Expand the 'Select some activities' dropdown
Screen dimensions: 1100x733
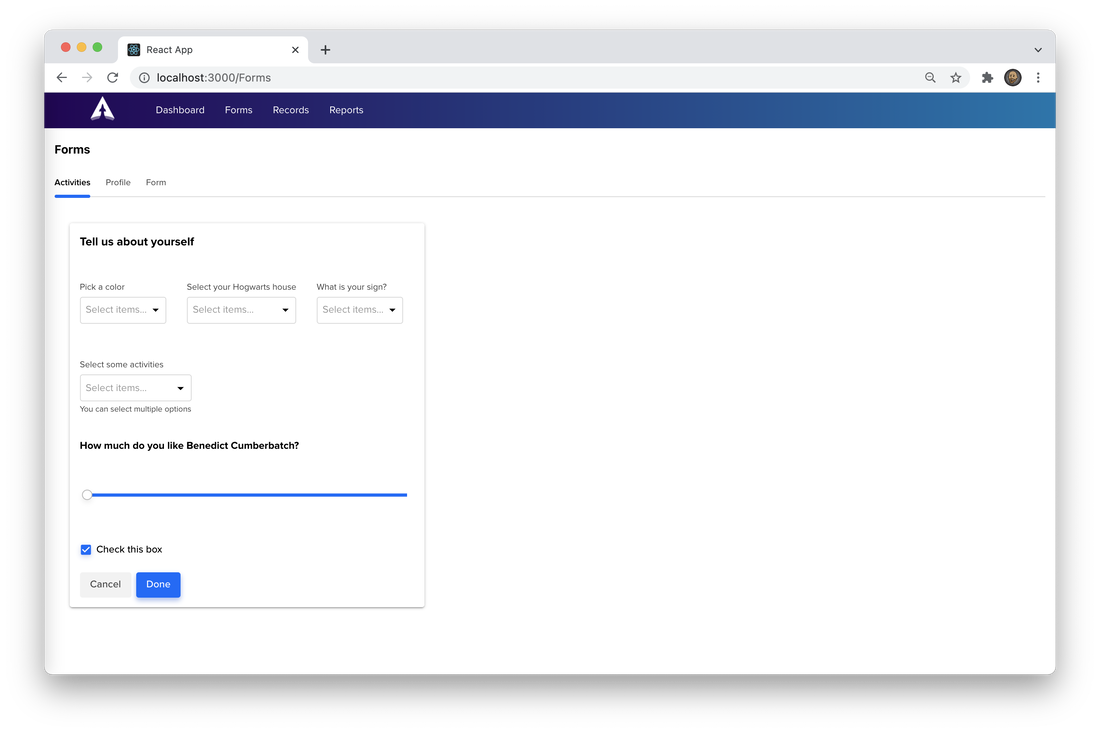point(135,388)
